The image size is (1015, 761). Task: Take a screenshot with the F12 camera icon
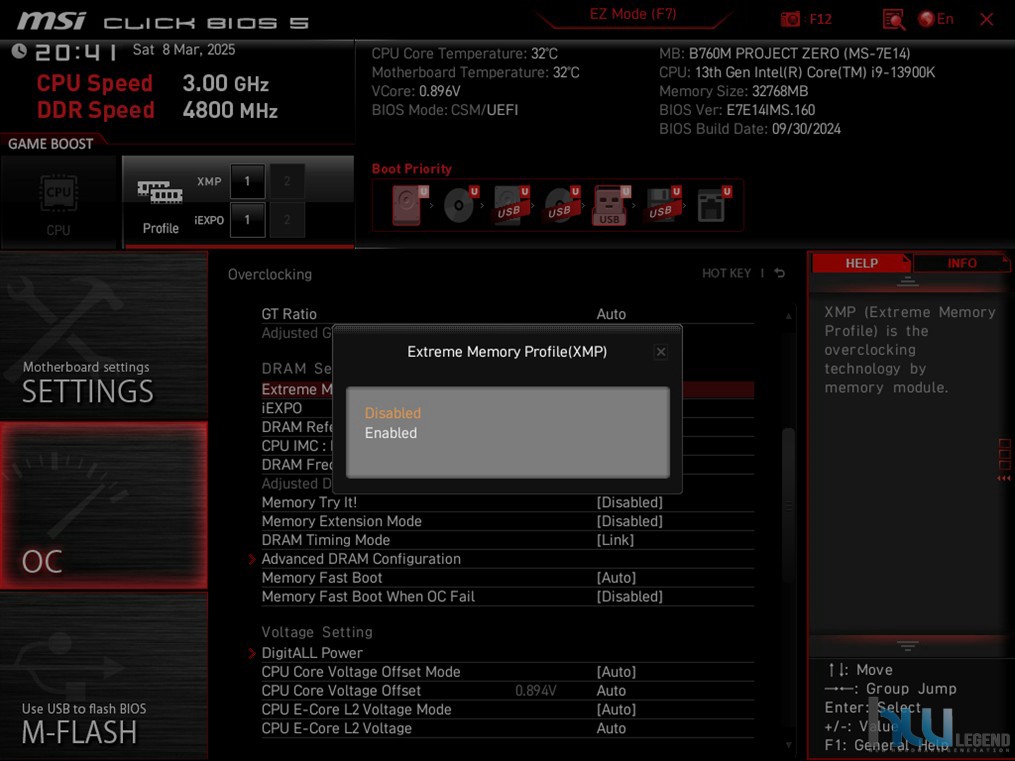point(790,19)
